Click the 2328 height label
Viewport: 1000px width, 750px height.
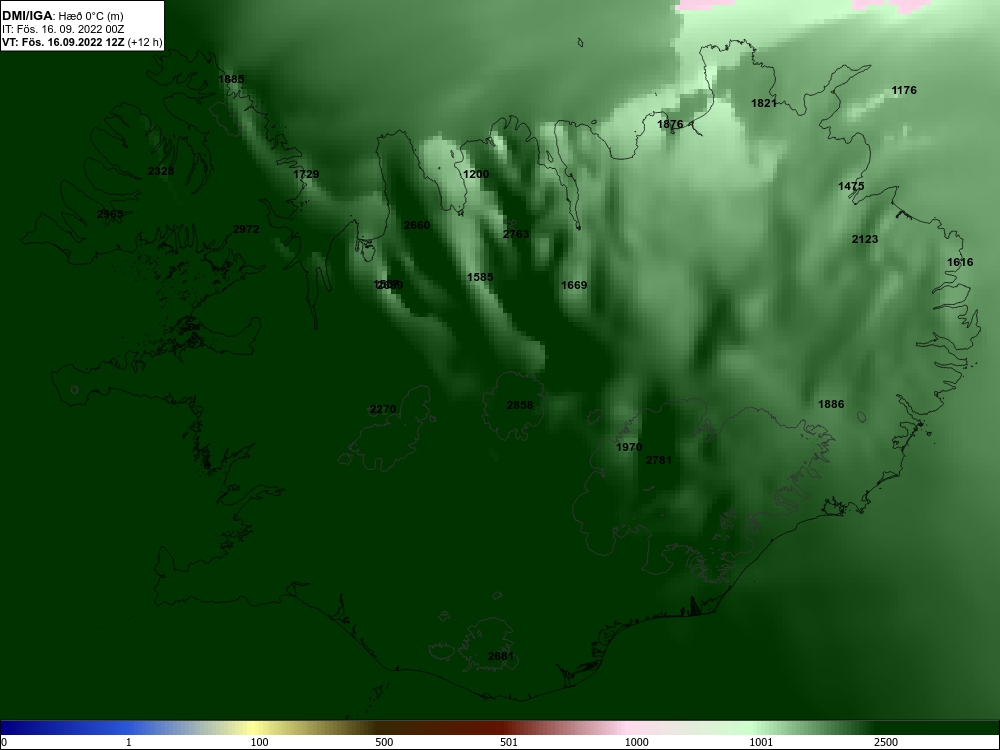point(161,171)
